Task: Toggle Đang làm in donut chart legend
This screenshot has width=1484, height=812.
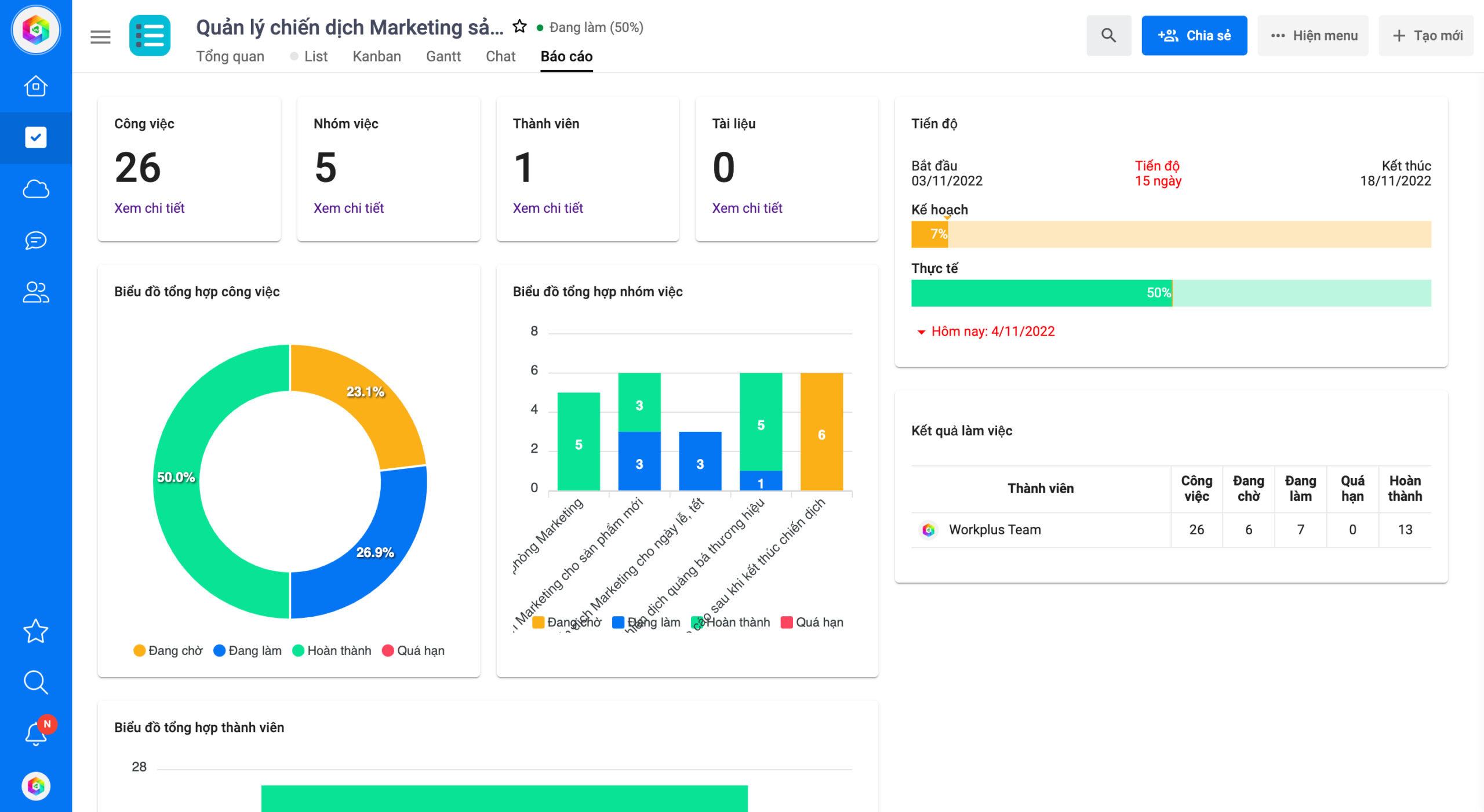Action: pos(248,650)
